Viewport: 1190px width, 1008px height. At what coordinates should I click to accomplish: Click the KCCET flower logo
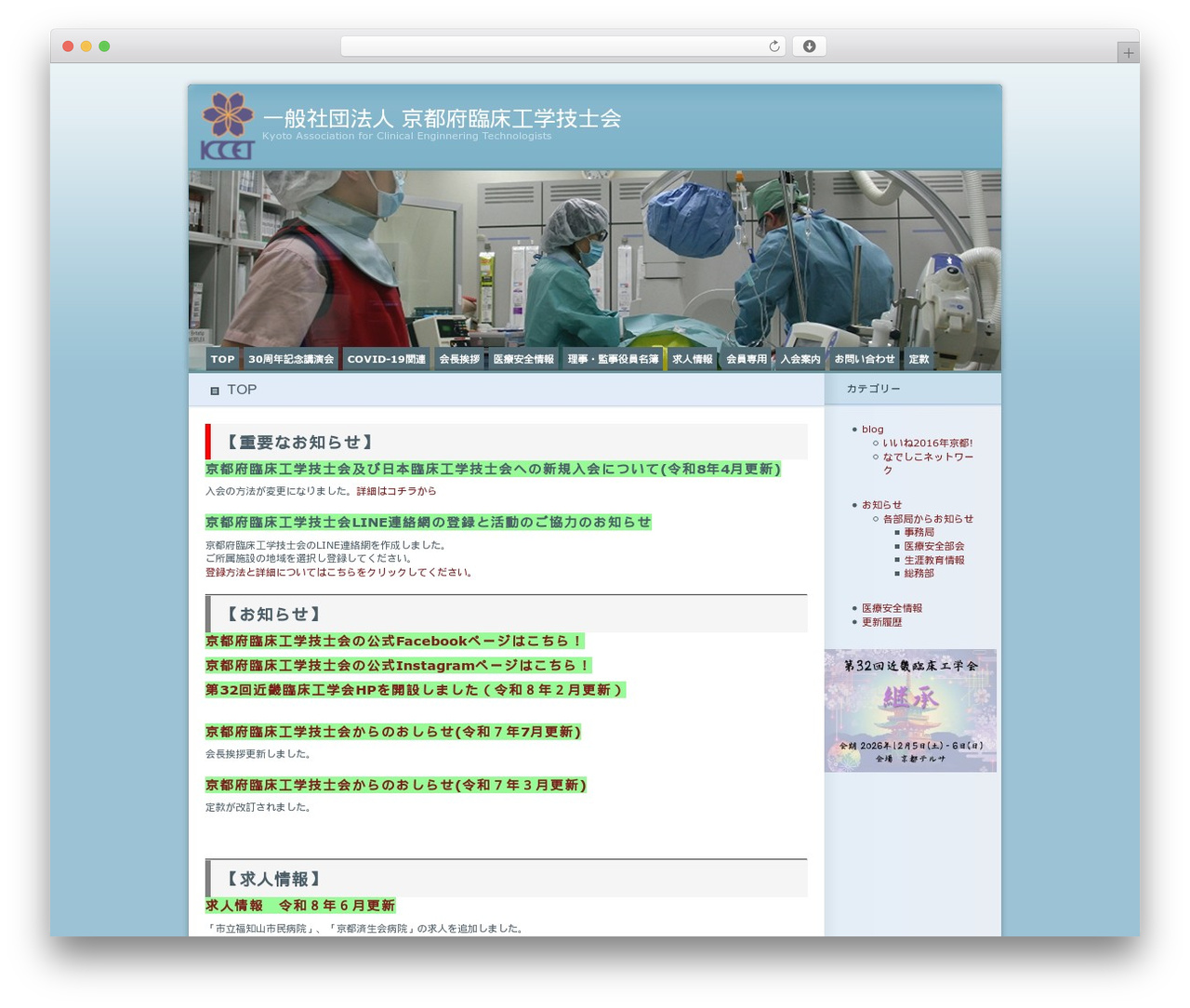tap(228, 126)
